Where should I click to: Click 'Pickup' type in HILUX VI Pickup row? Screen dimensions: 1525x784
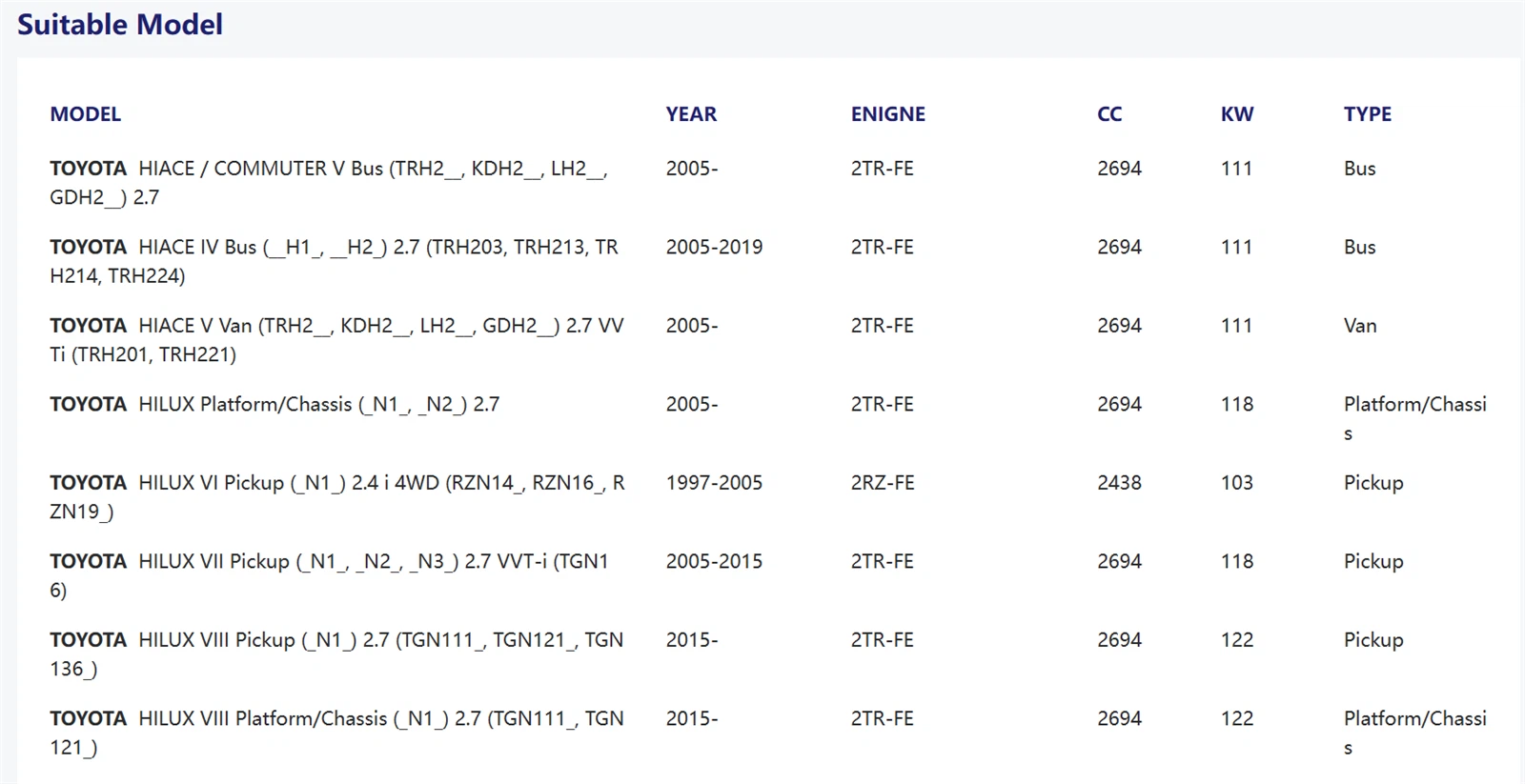click(x=1373, y=483)
